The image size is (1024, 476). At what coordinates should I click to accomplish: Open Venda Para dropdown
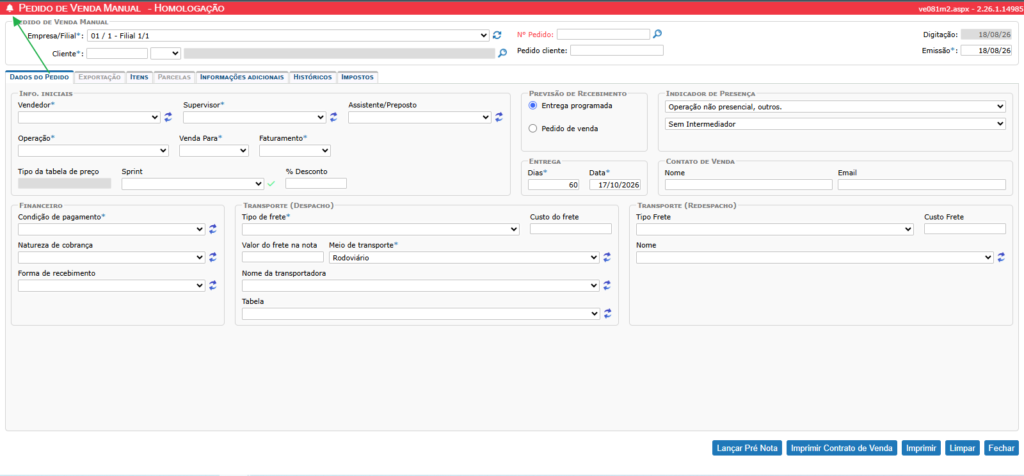tap(214, 151)
